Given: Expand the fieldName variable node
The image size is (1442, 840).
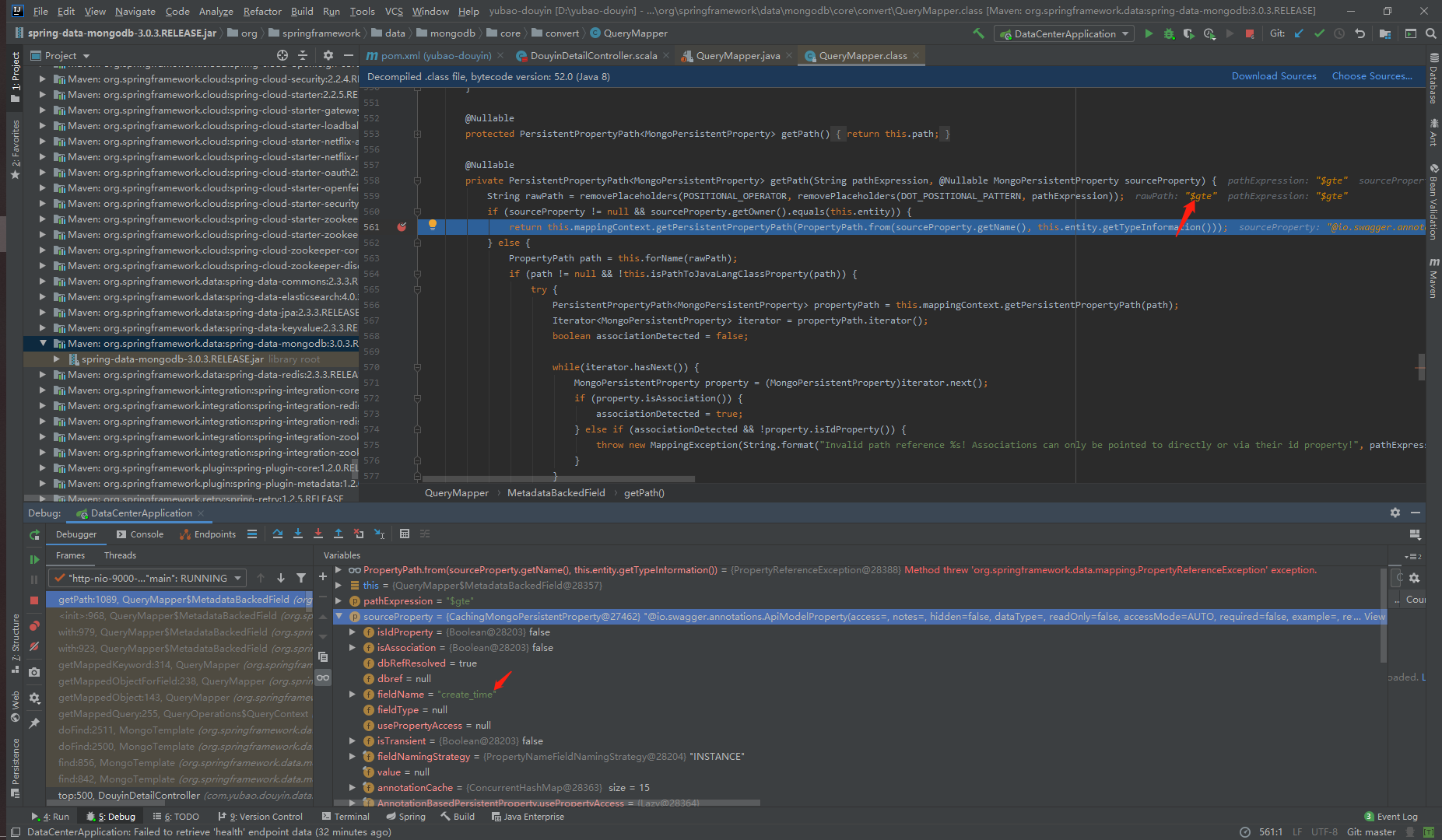Looking at the screenshot, I should pyautogui.click(x=353, y=694).
